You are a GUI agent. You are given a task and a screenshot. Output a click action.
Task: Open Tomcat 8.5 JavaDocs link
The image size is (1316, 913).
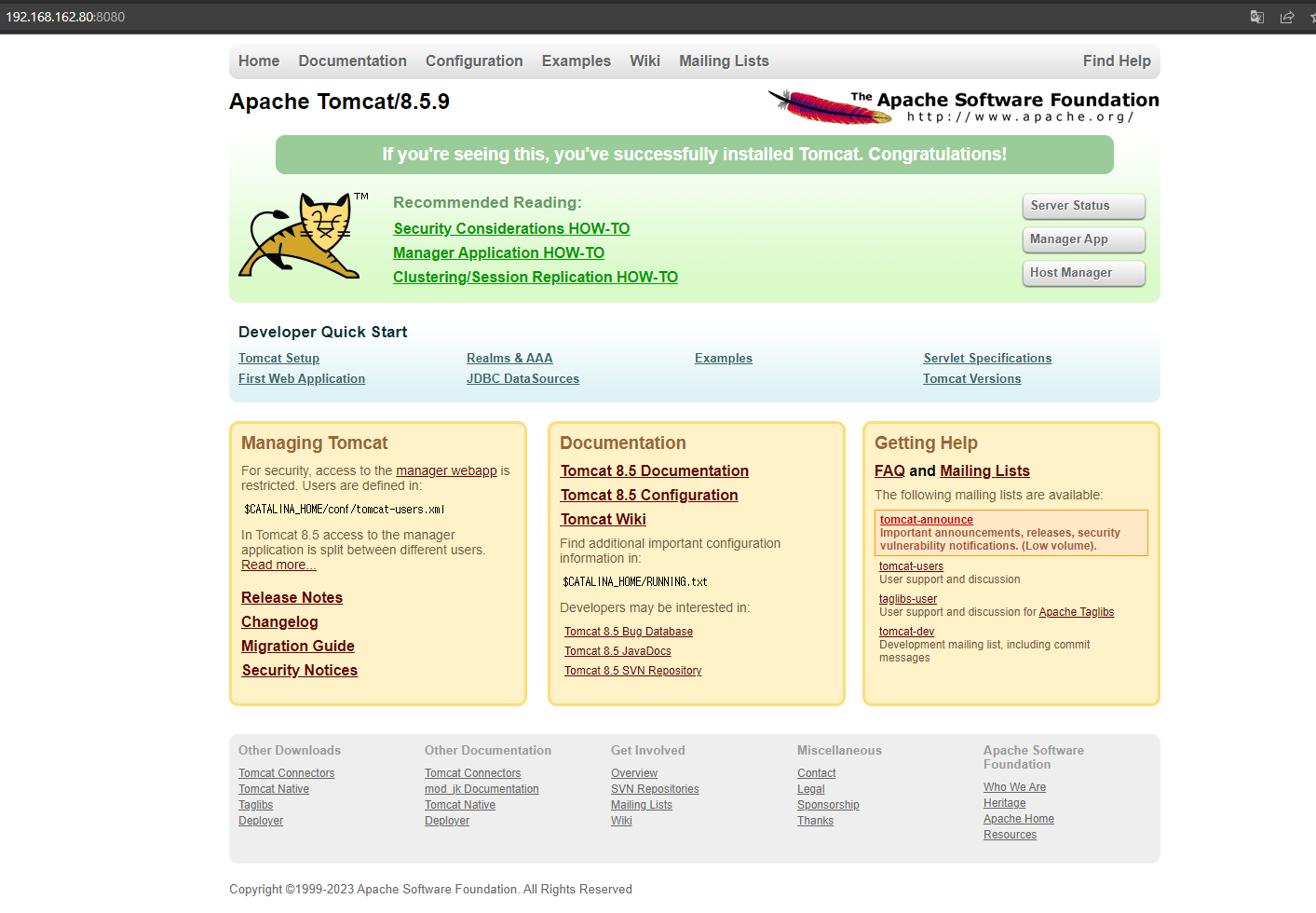[617, 651]
